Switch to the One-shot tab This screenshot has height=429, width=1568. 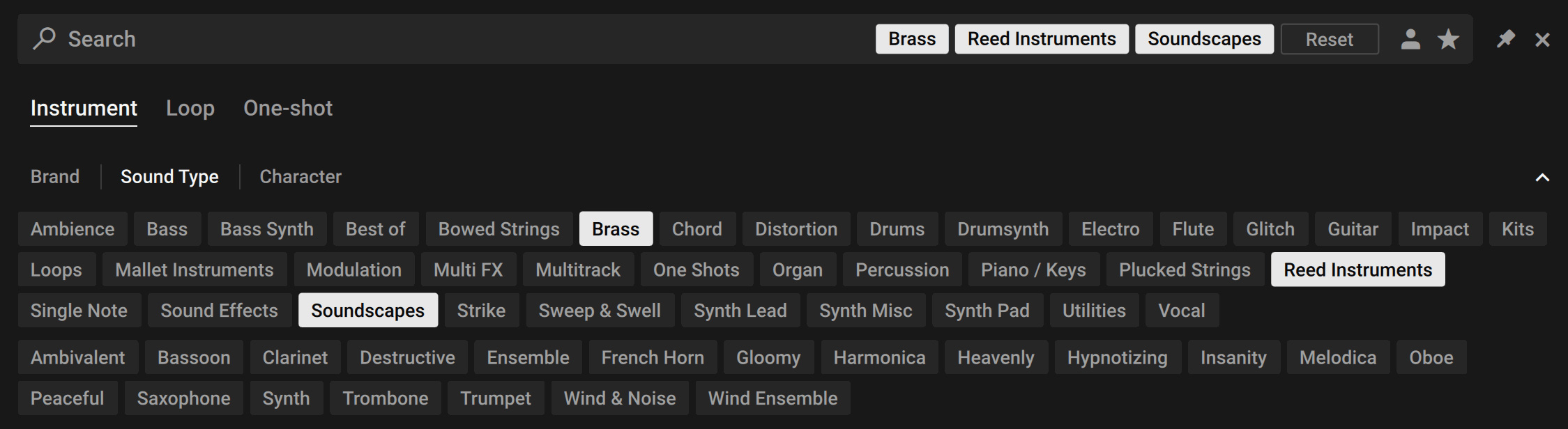coord(287,109)
